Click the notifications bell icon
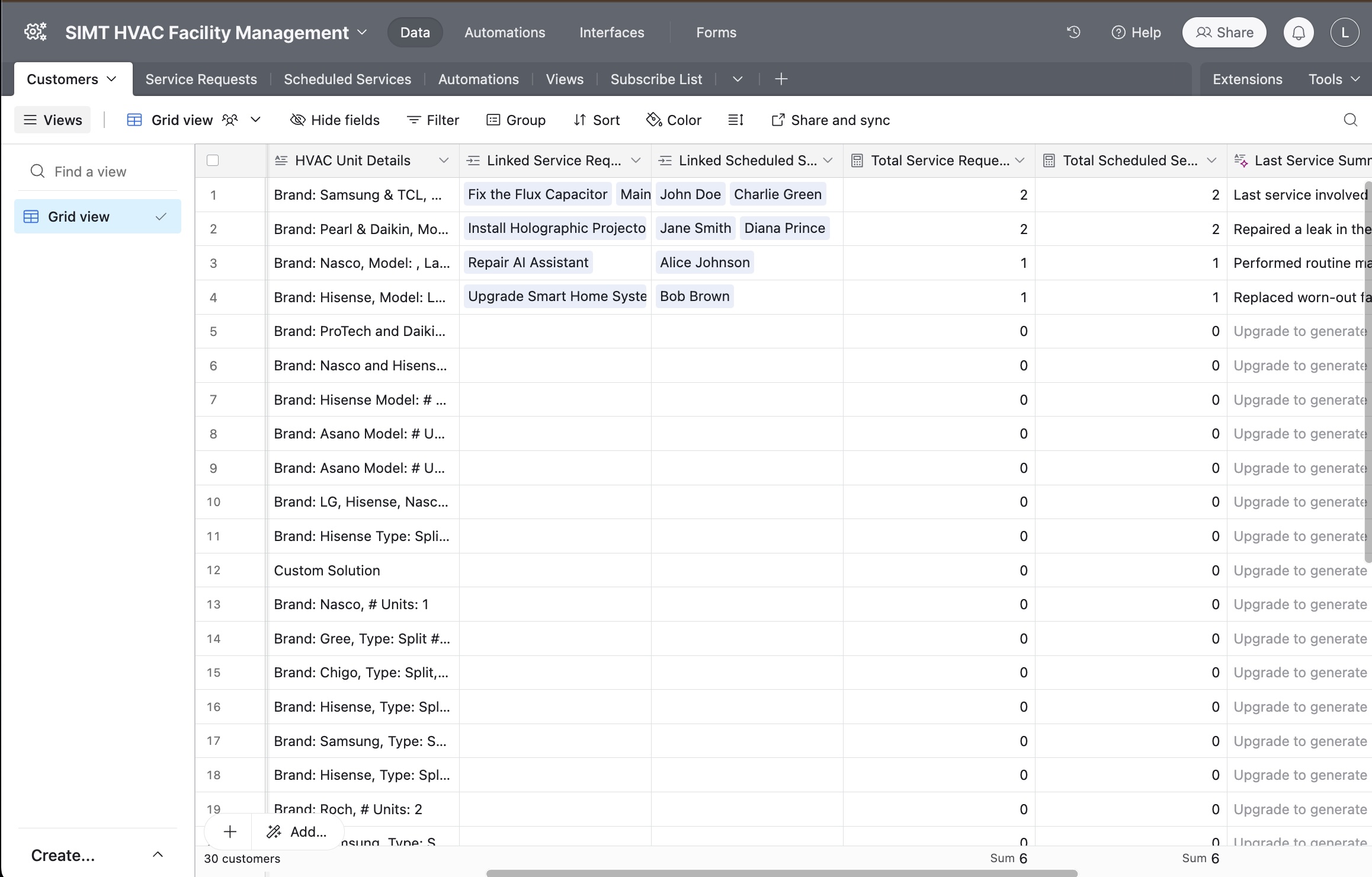The image size is (1372, 877). point(1299,33)
